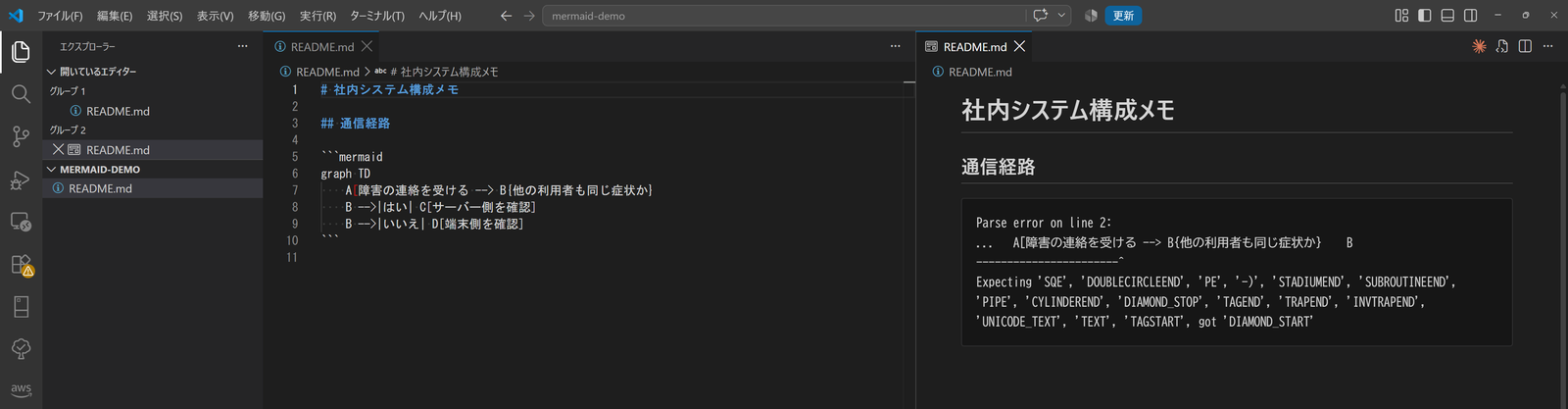Close the left README.md editor tab

coord(367,46)
